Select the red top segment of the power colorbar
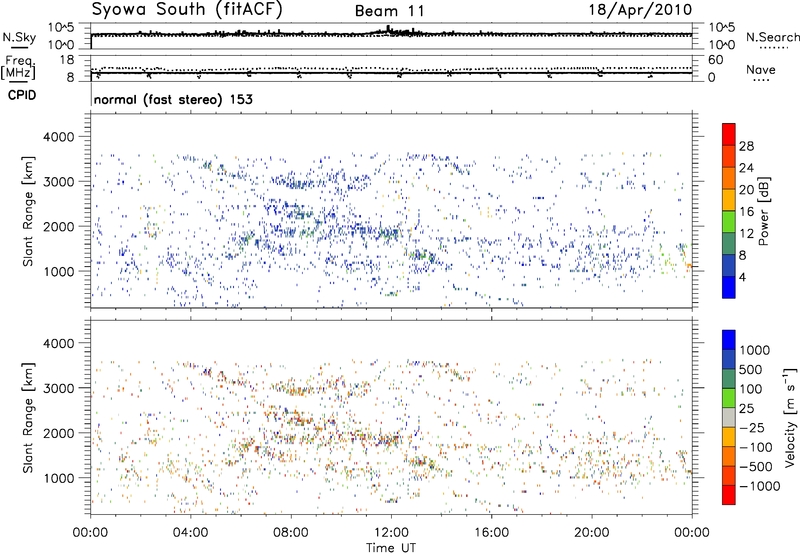Screen dimensions: 800x554 click(x=729, y=134)
